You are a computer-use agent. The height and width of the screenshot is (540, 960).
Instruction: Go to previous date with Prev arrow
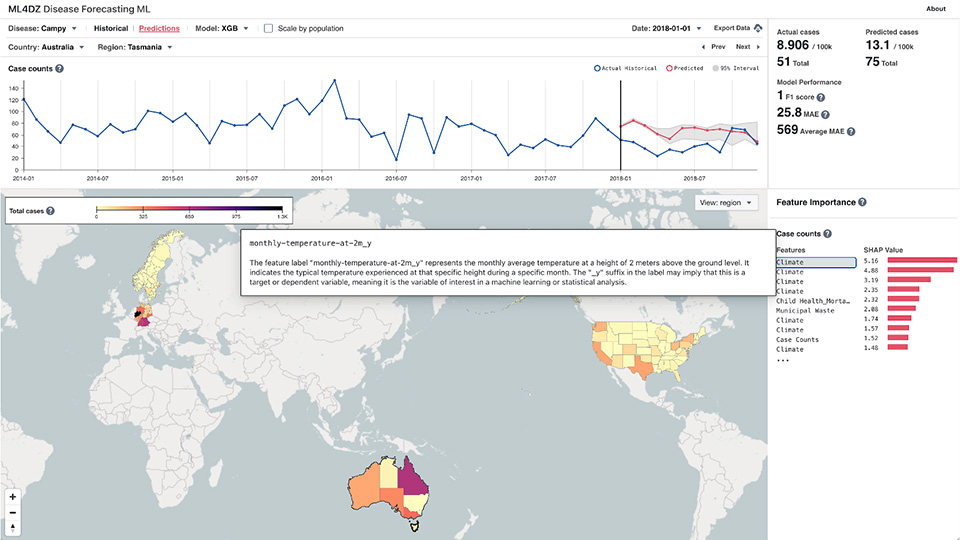(703, 47)
